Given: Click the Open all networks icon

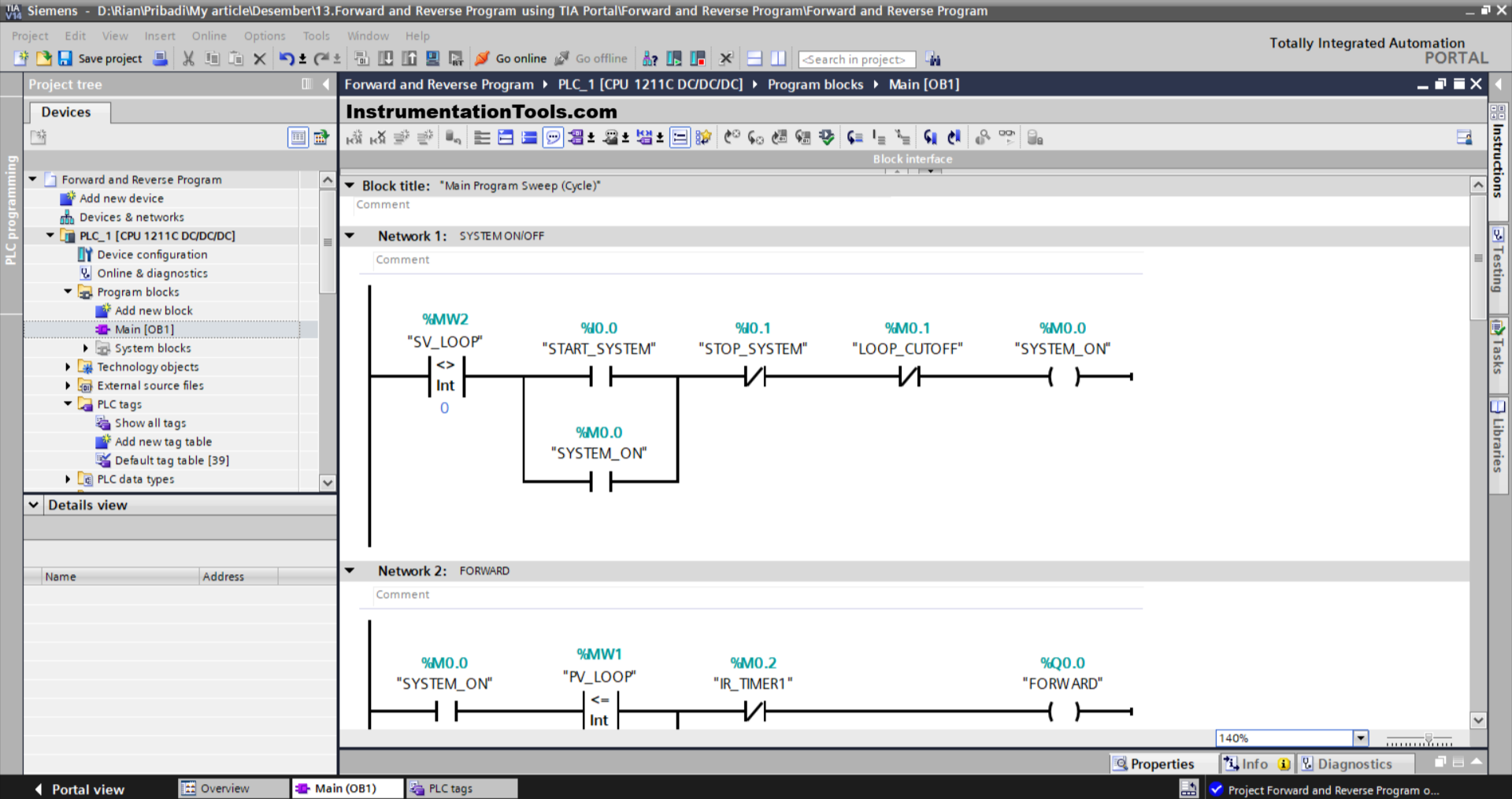Looking at the screenshot, I should click(506, 138).
